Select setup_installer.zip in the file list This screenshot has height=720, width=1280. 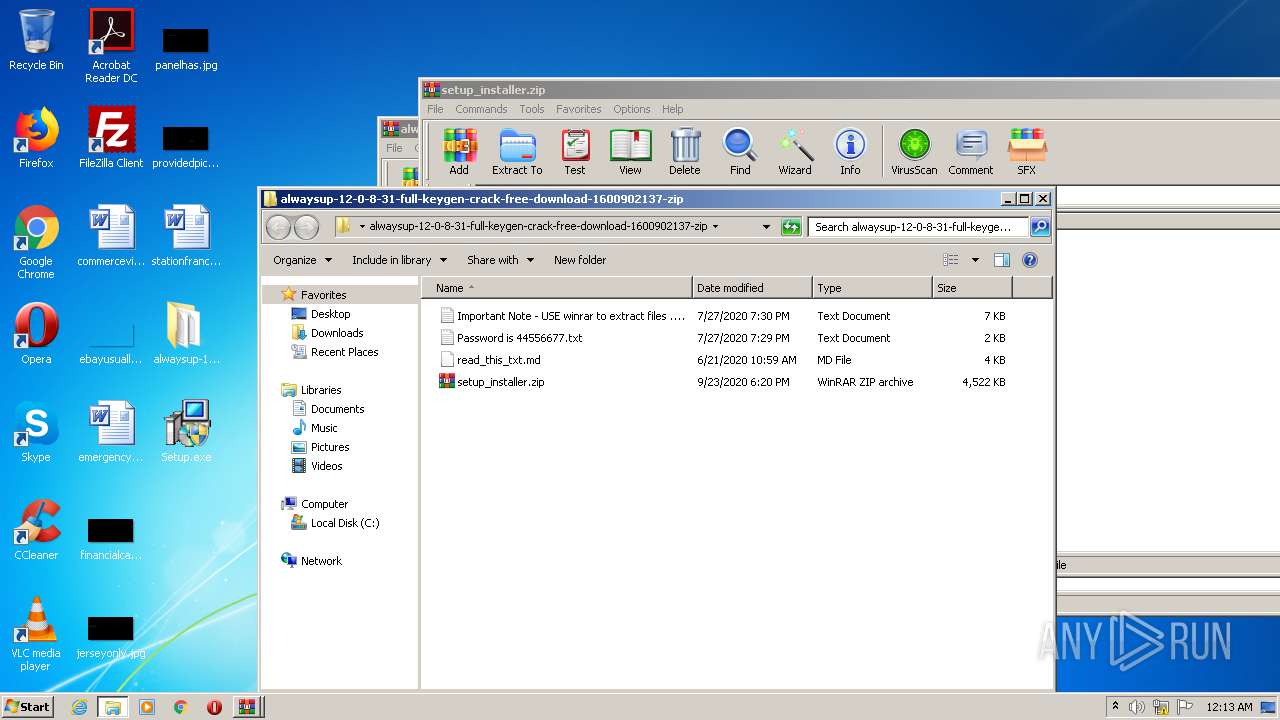tap(500, 382)
